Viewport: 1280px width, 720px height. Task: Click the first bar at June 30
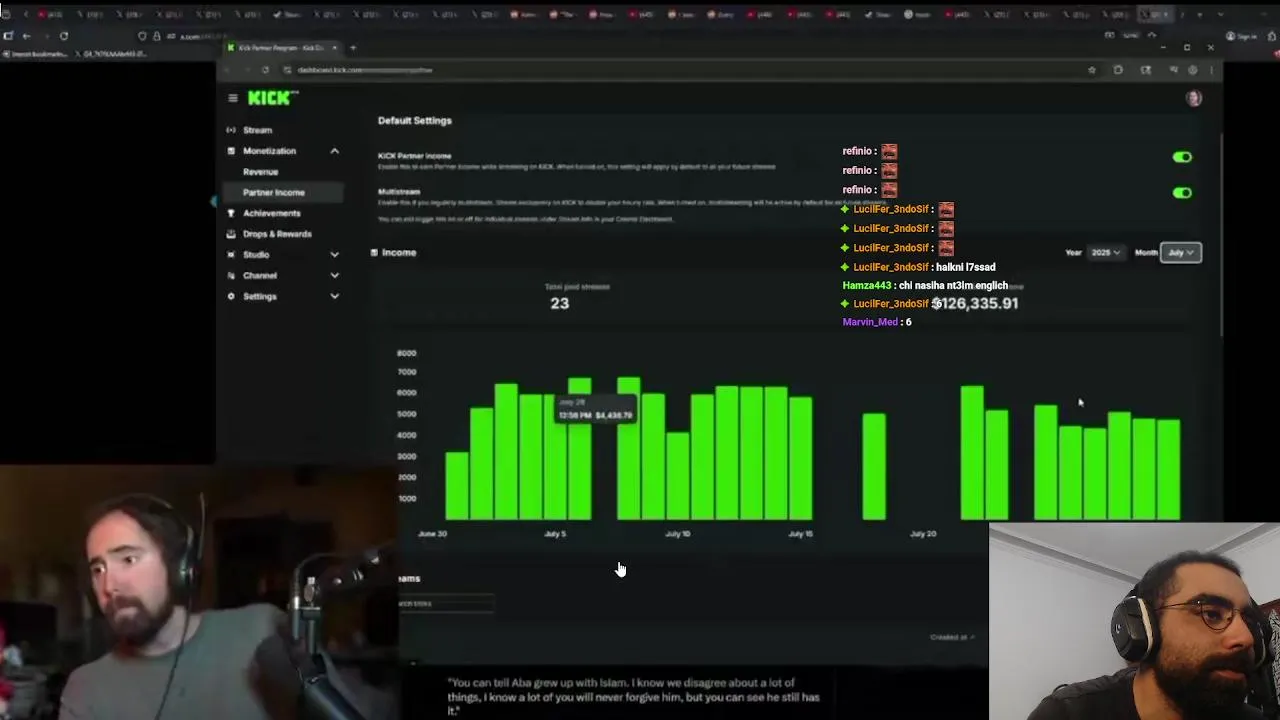457,487
